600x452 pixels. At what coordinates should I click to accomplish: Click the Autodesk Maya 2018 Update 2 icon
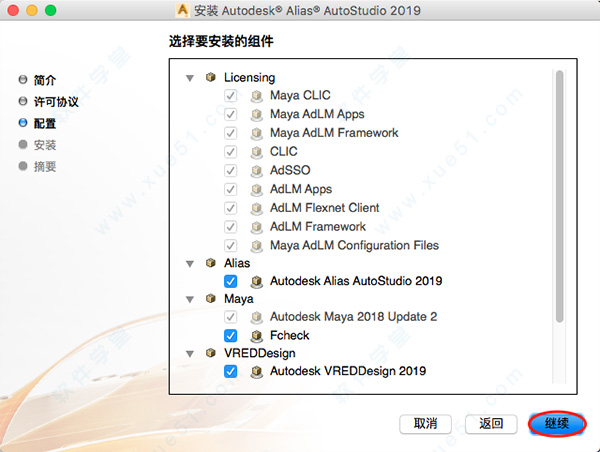[x=256, y=317]
